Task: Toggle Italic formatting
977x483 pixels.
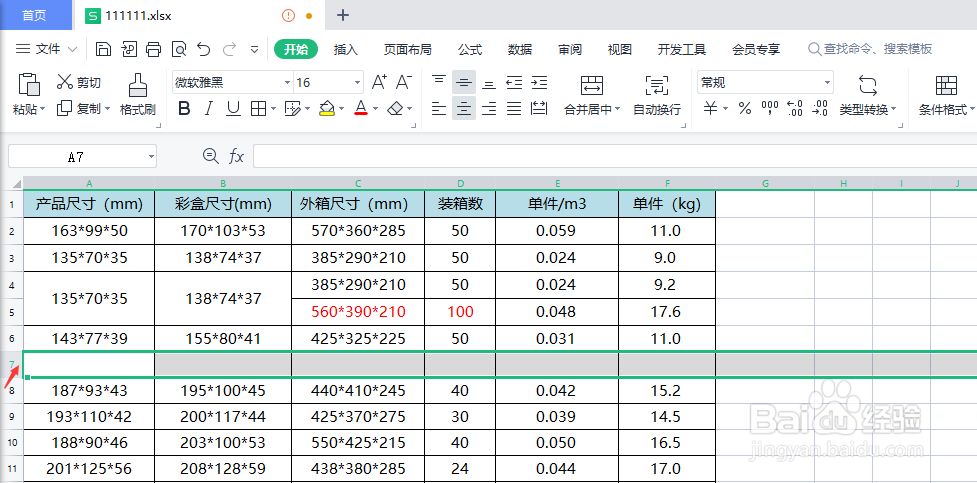Action: coord(209,109)
